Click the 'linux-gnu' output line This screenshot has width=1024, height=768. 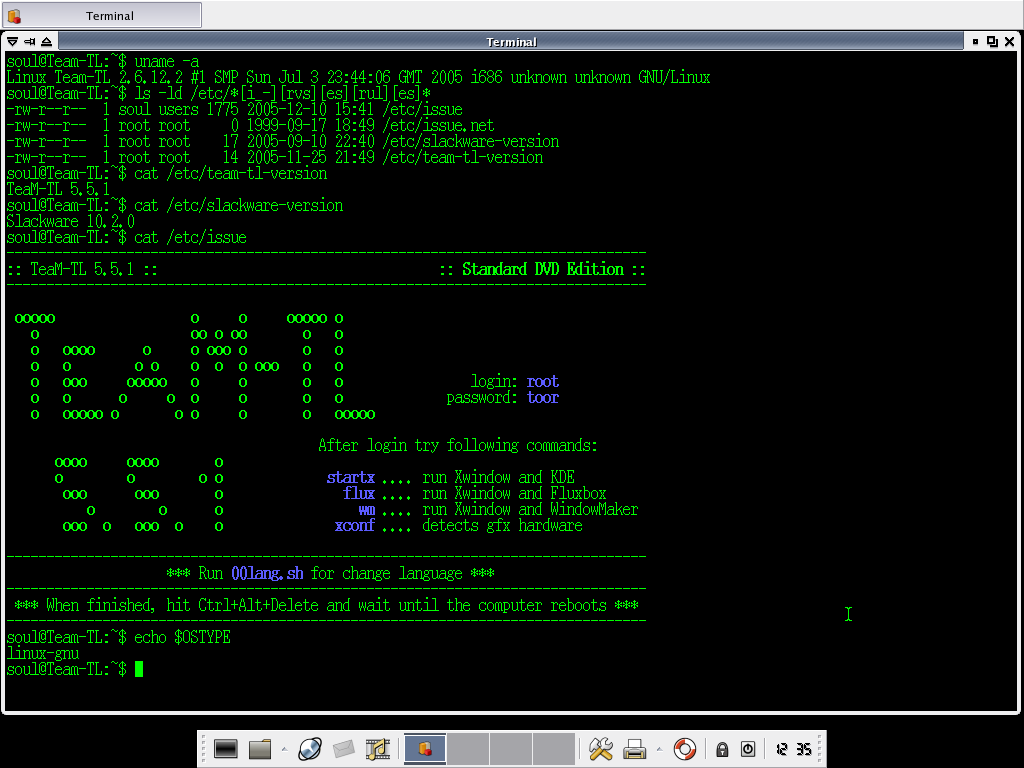[x=43, y=654]
